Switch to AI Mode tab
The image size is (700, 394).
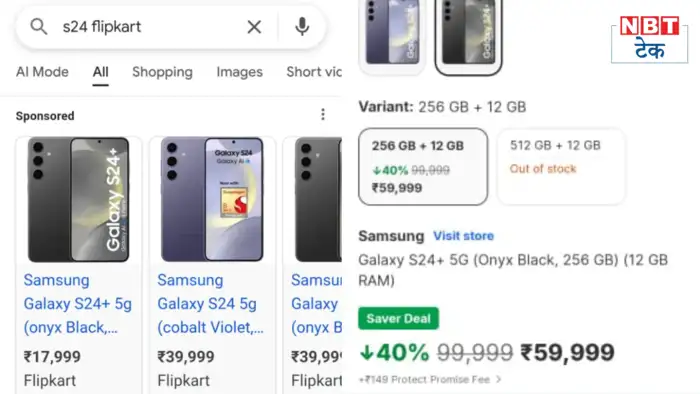(x=42, y=72)
